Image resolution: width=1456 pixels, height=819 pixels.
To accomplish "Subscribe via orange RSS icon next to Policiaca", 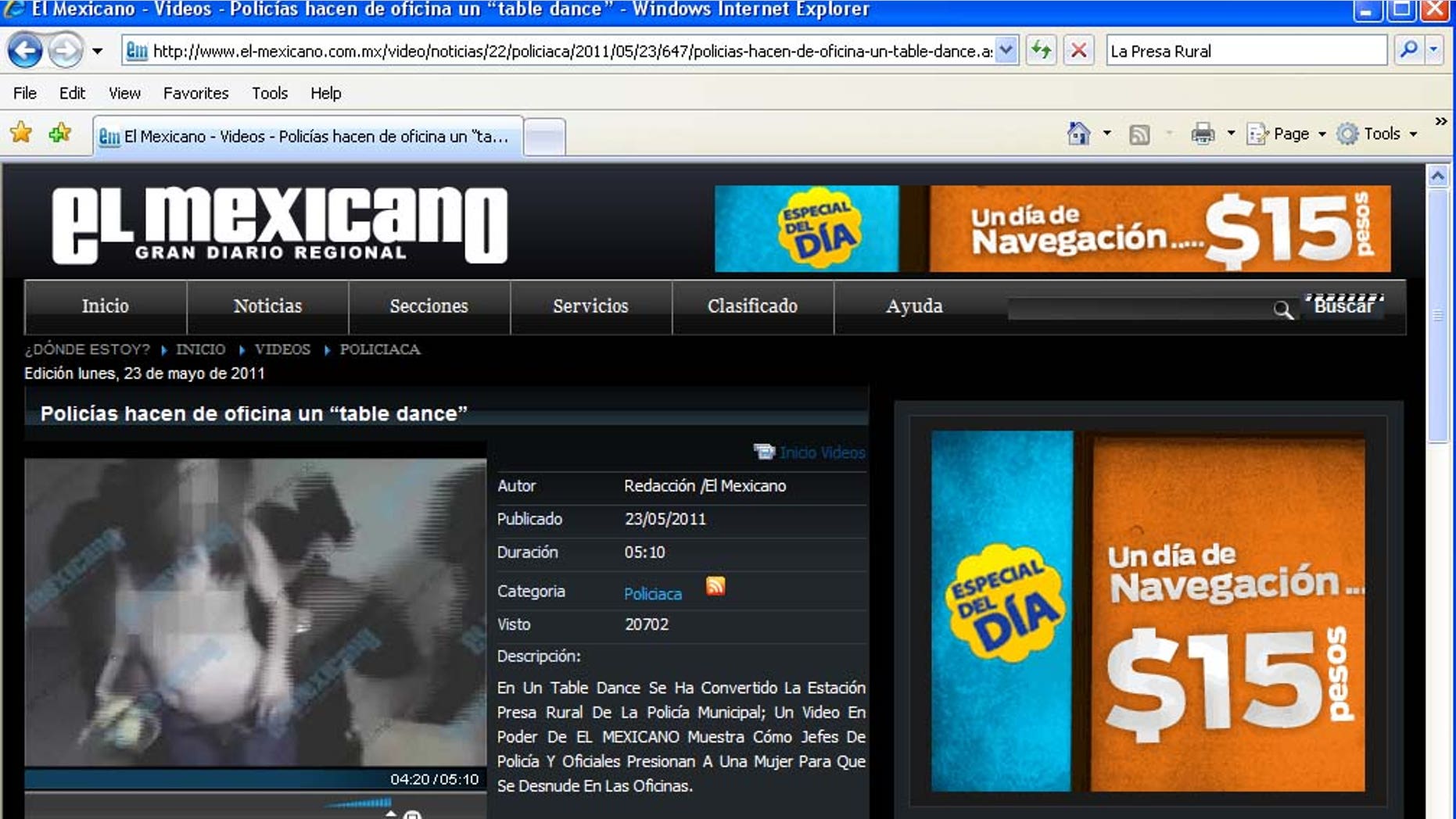I will click(715, 586).
